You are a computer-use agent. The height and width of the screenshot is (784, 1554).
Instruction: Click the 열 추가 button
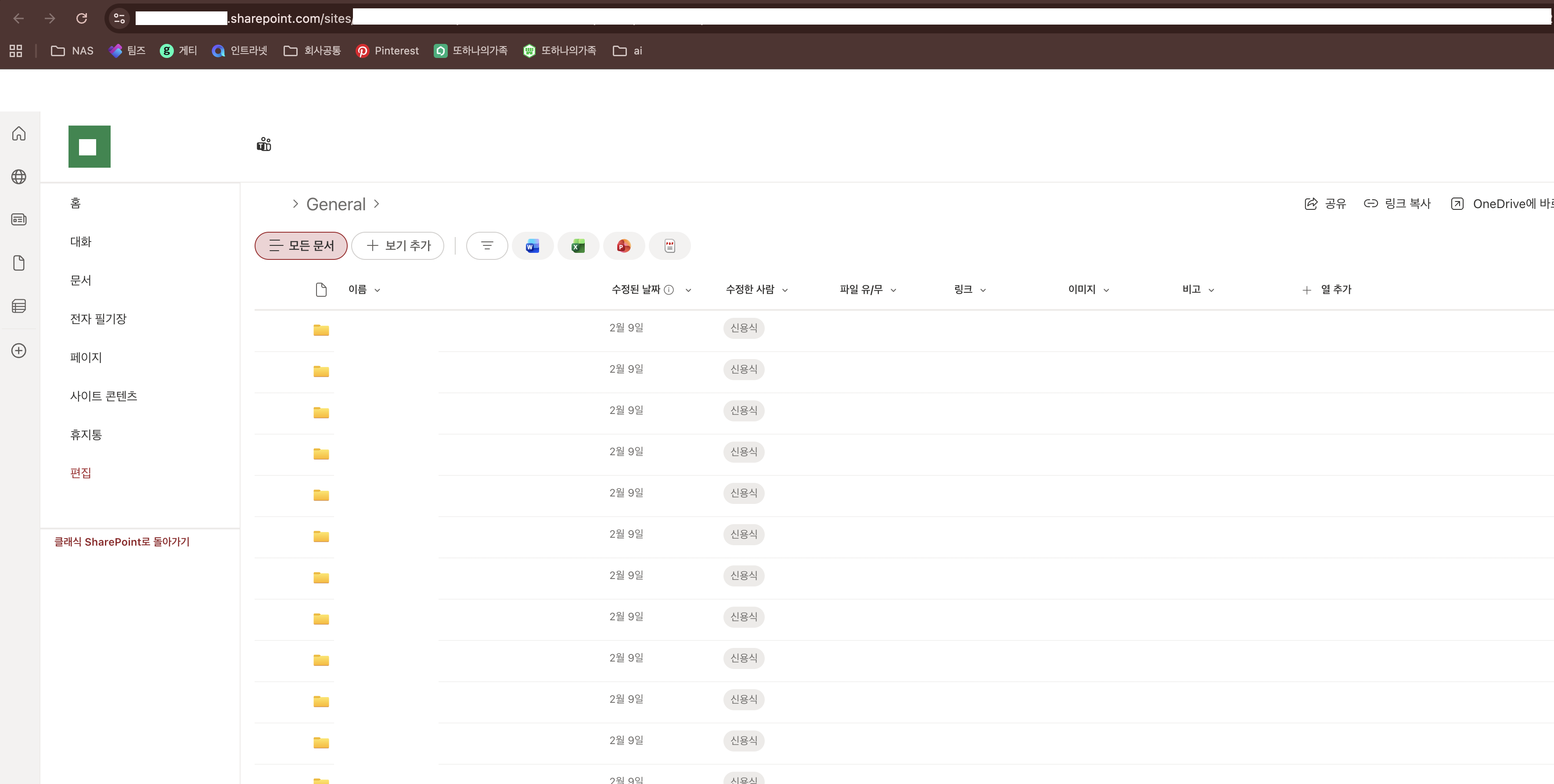(x=1327, y=289)
